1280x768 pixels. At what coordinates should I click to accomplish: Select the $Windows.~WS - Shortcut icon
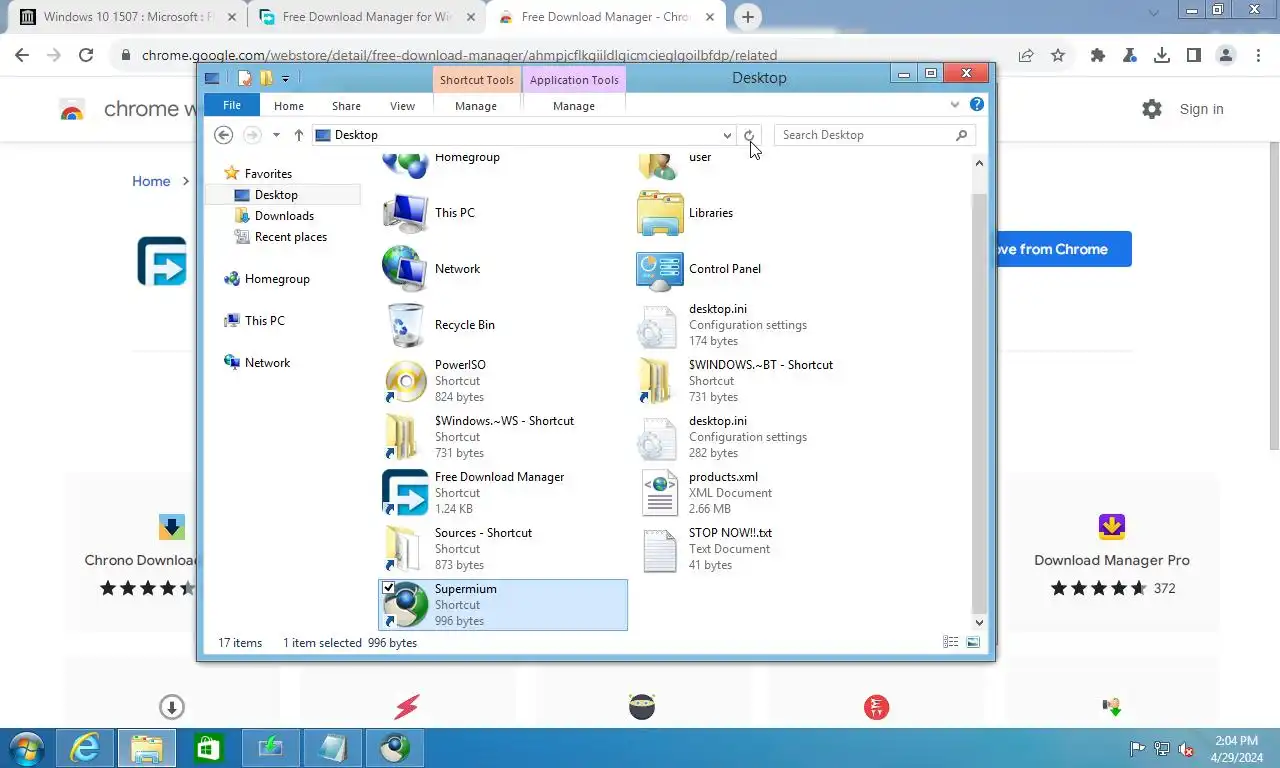click(x=405, y=437)
